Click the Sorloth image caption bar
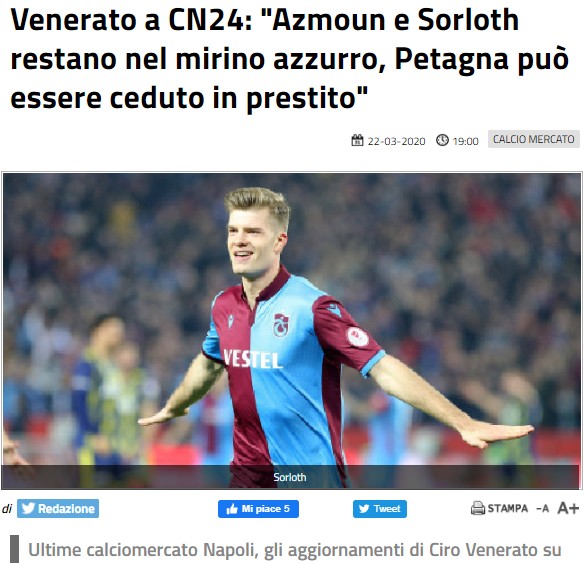The width and height of the screenshot is (585, 563). click(x=292, y=477)
